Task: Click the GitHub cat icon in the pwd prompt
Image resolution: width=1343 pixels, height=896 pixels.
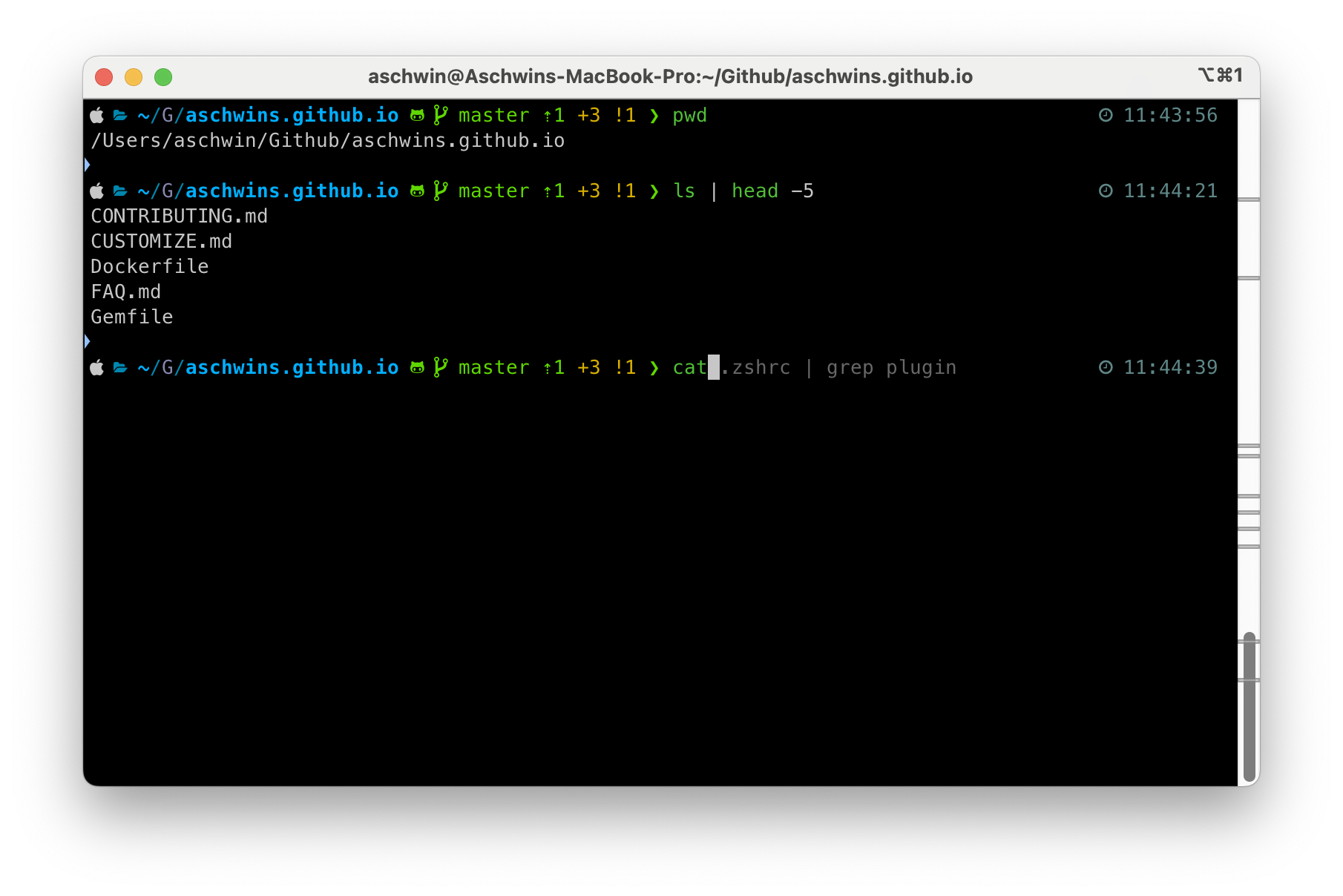Action: (x=418, y=115)
